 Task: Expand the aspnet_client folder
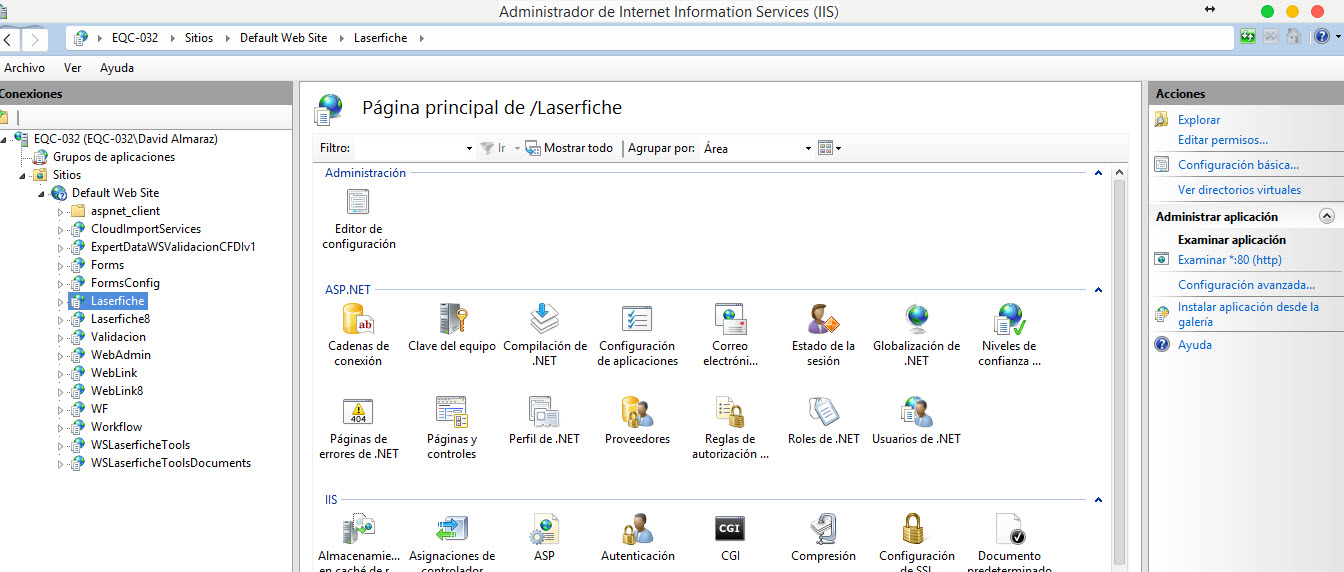(61, 211)
